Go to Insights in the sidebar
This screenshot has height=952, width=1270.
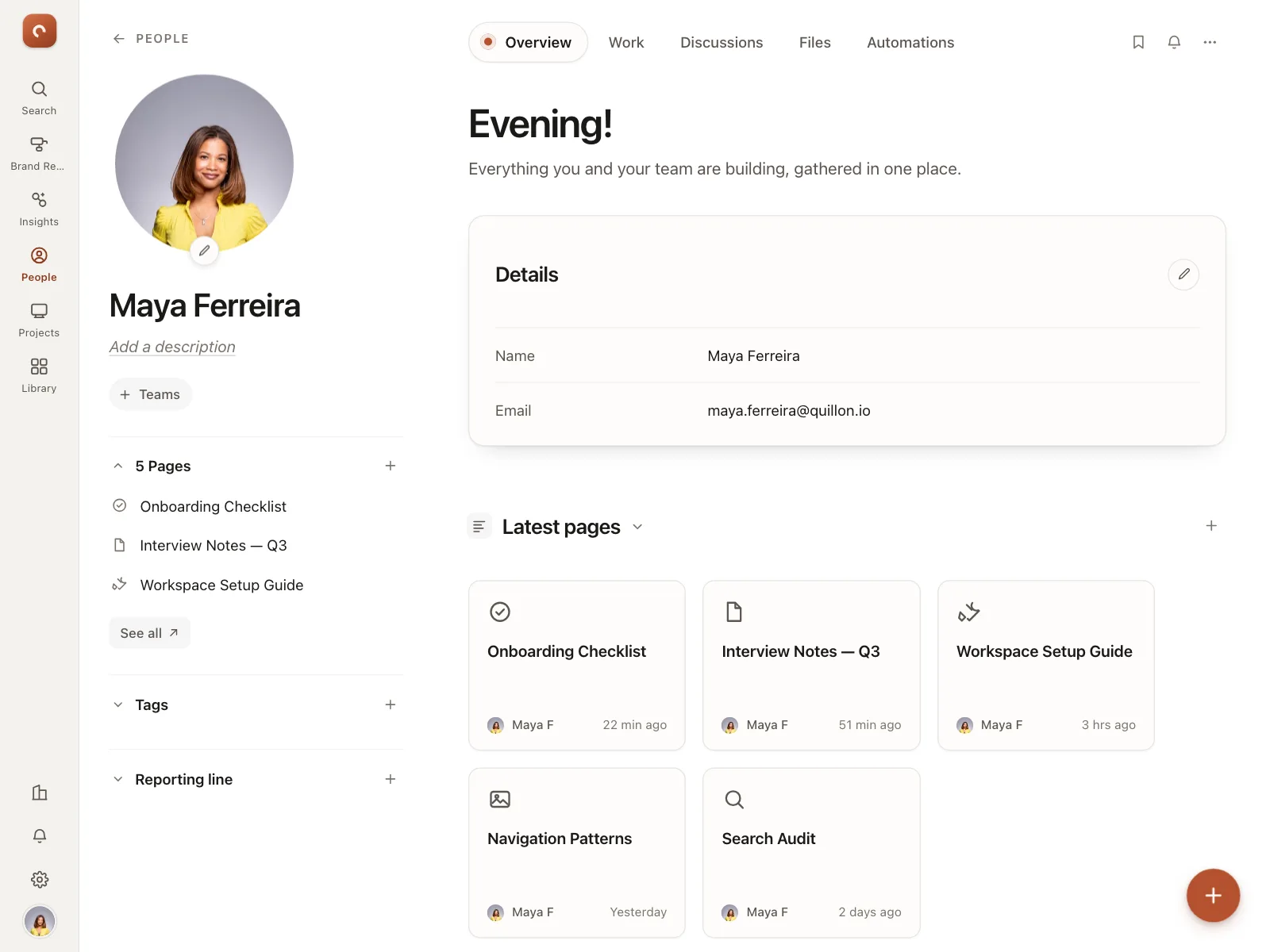click(x=39, y=209)
